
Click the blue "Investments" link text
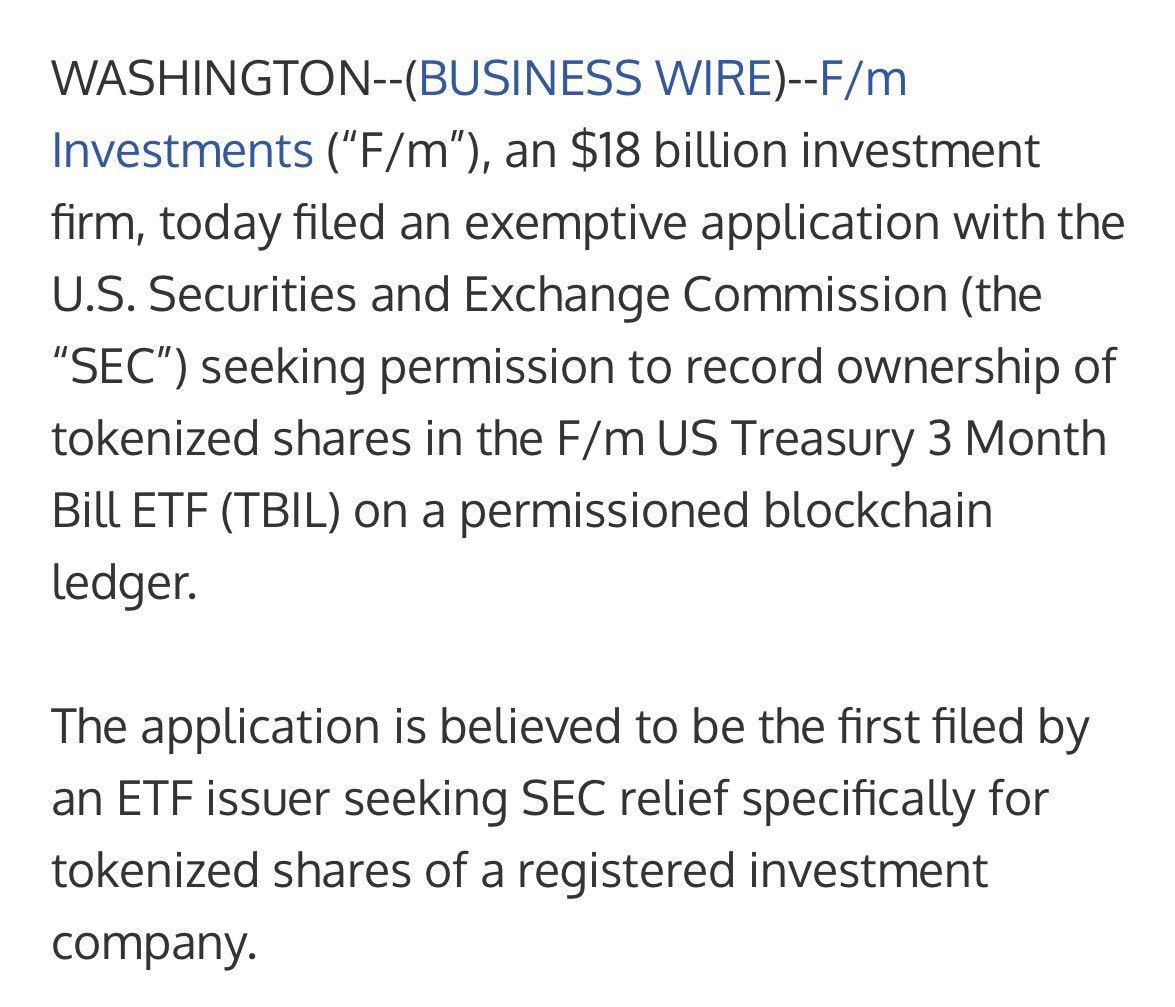click(183, 151)
